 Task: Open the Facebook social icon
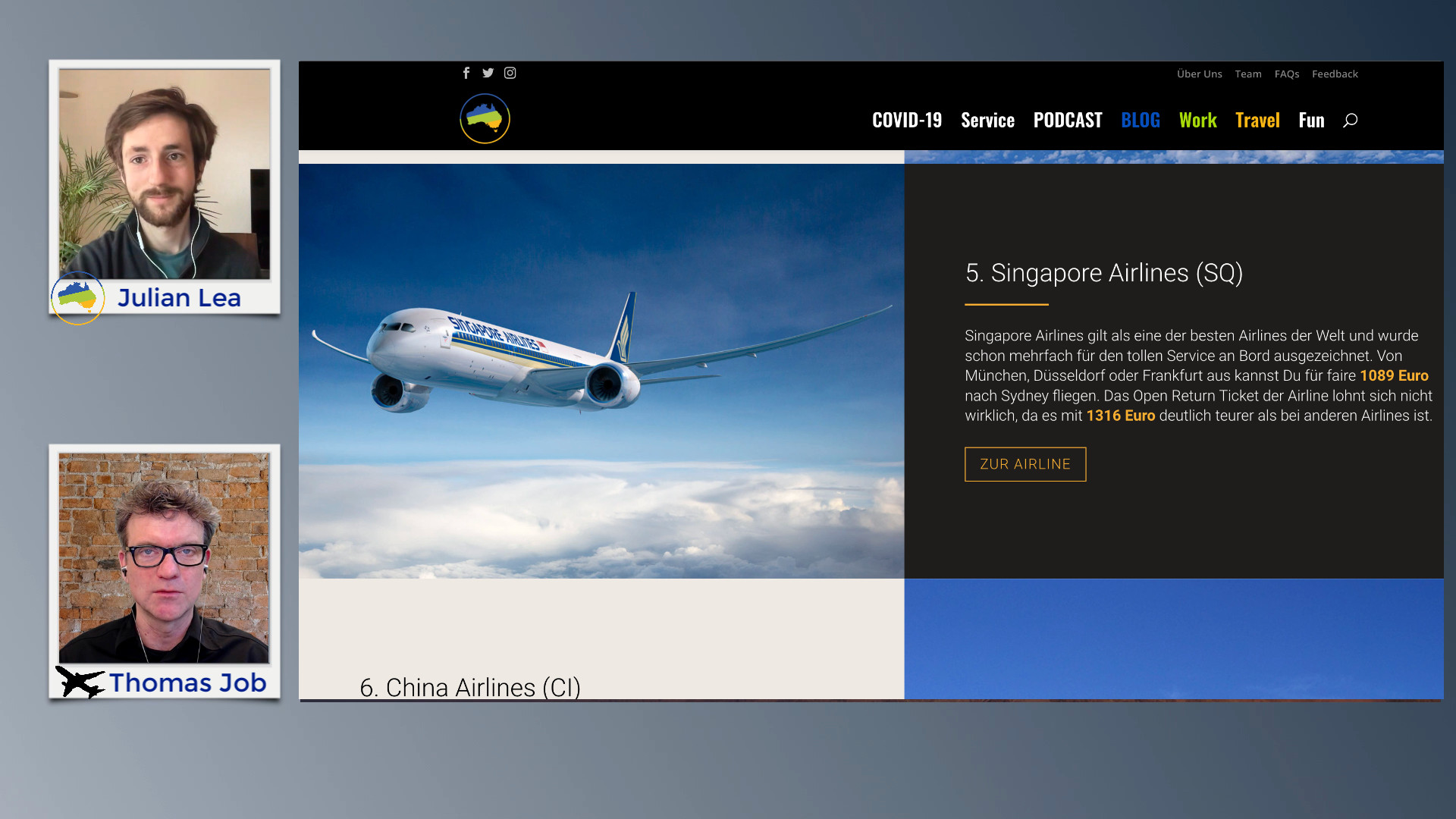coord(466,73)
